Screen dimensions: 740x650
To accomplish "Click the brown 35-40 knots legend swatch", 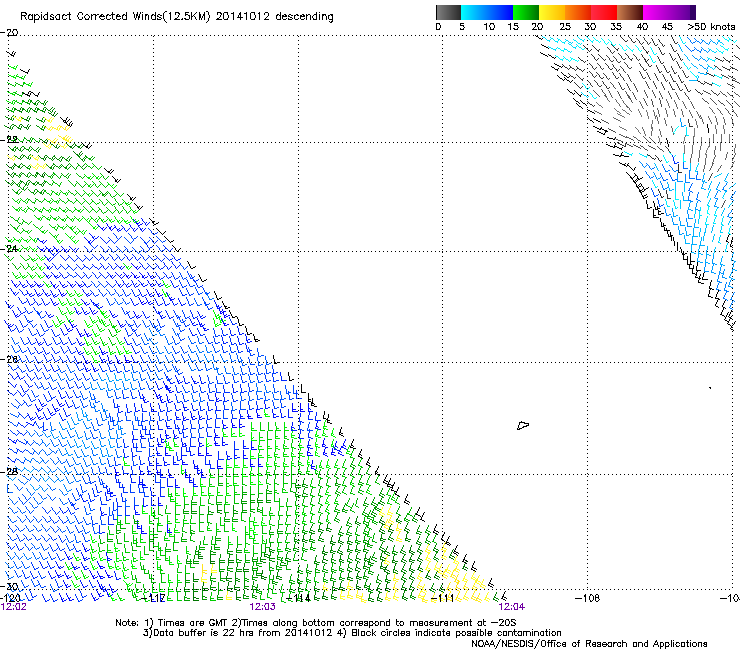I will click(x=630, y=12).
